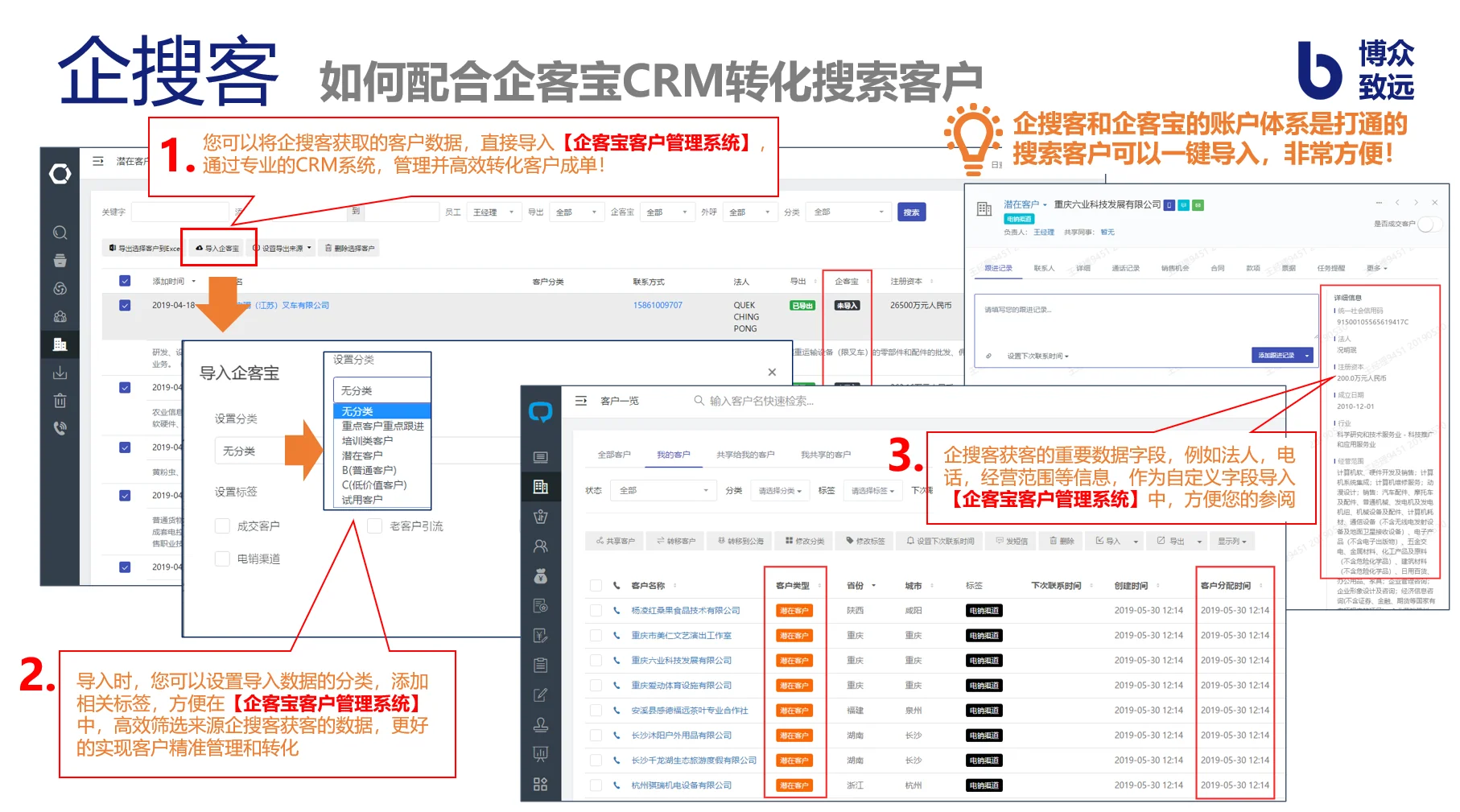Click phone icon beside 杨凌红桑果食品技术有限公司

[617, 610]
